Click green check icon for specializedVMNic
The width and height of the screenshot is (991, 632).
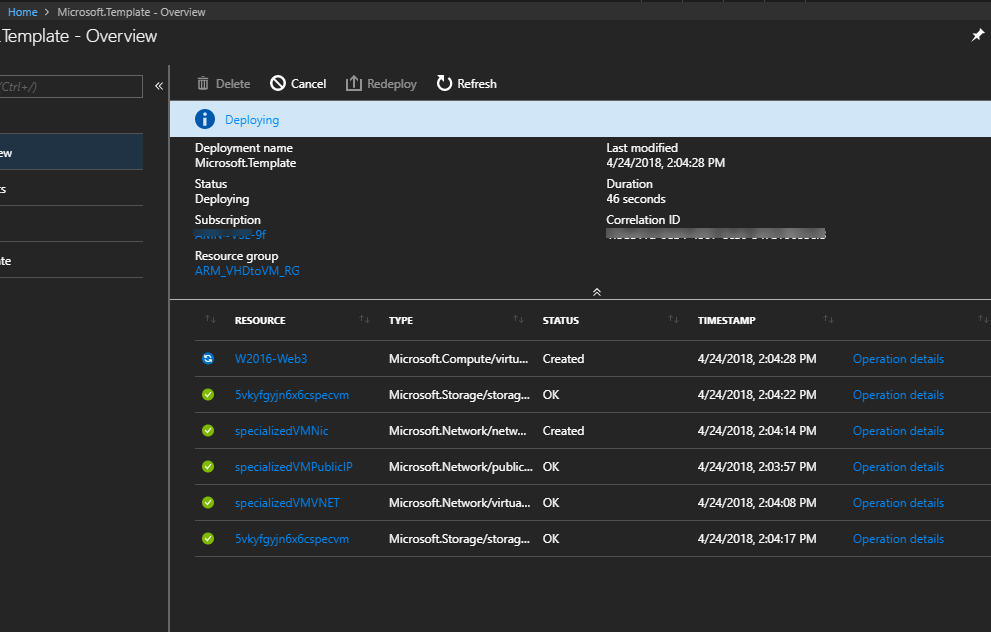click(208, 430)
